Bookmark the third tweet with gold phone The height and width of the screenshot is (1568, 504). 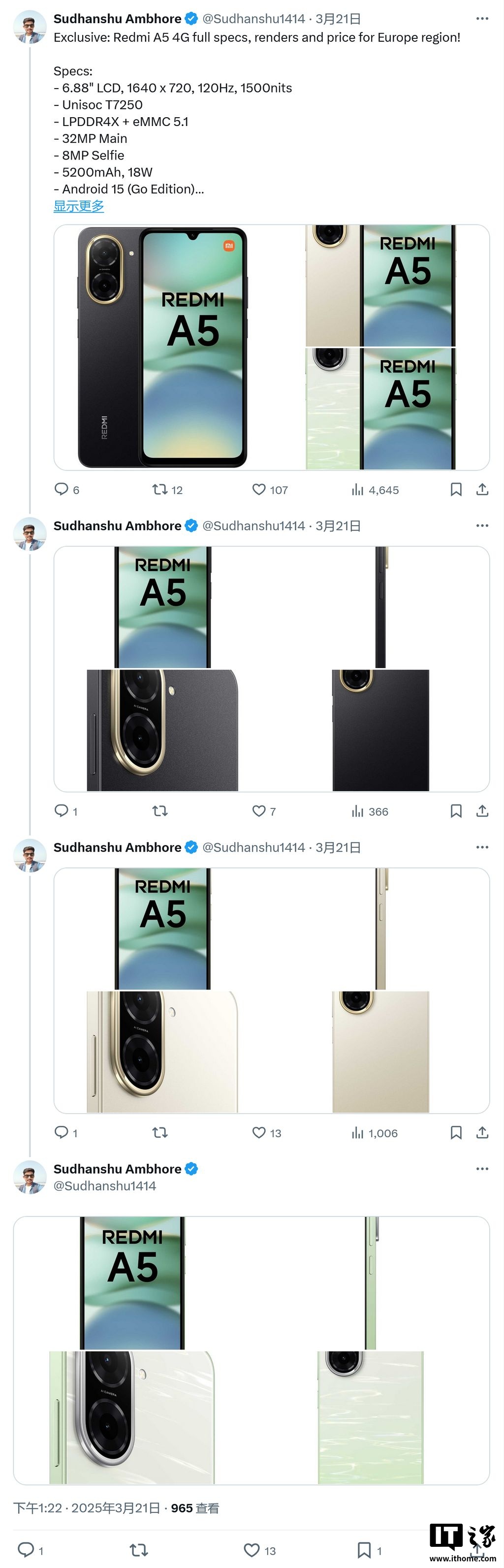pyautogui.click(x=456, y=1132)
